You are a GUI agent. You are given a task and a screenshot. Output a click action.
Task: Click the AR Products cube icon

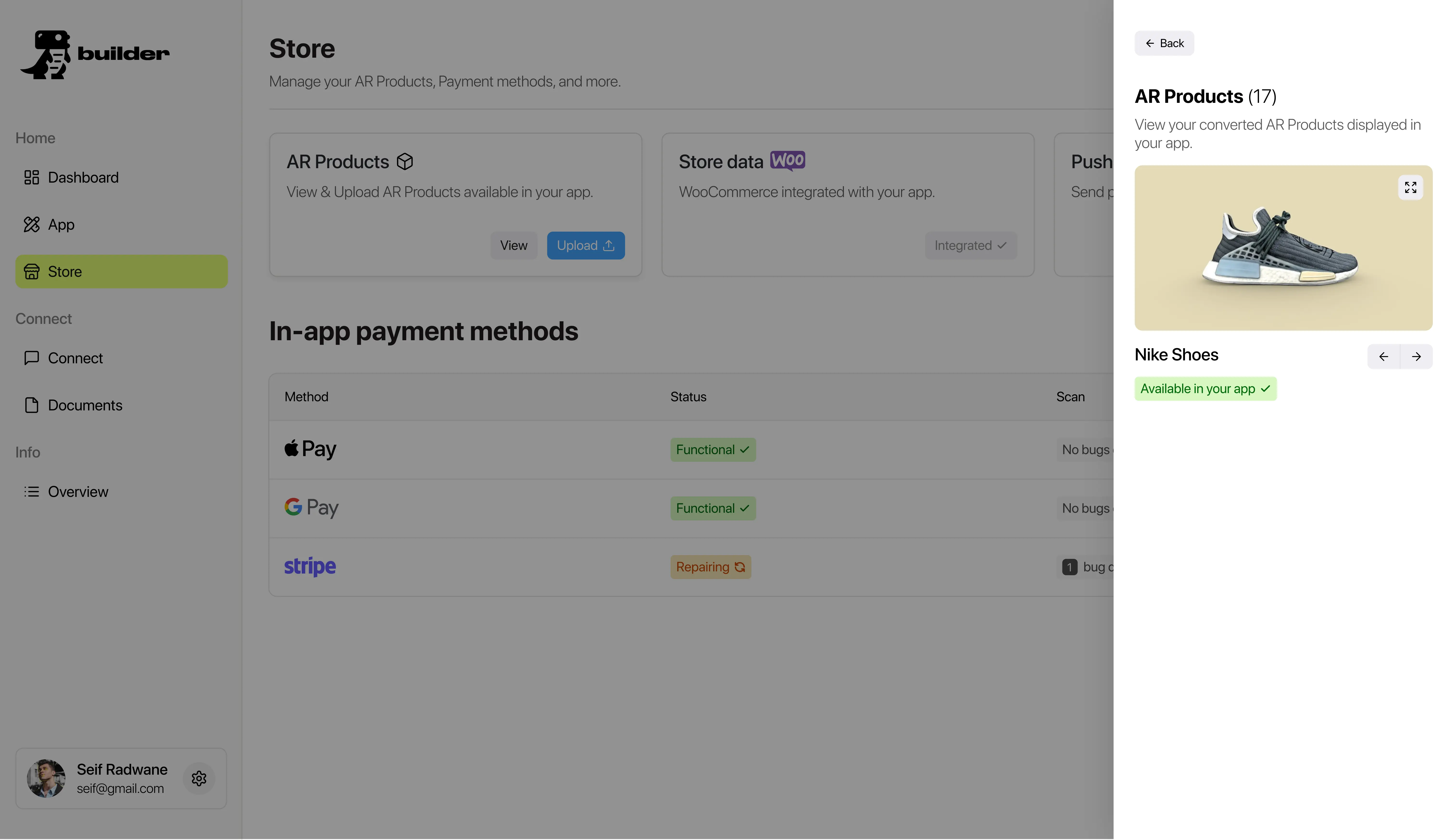pyautogui.click(x=405, y=162)
